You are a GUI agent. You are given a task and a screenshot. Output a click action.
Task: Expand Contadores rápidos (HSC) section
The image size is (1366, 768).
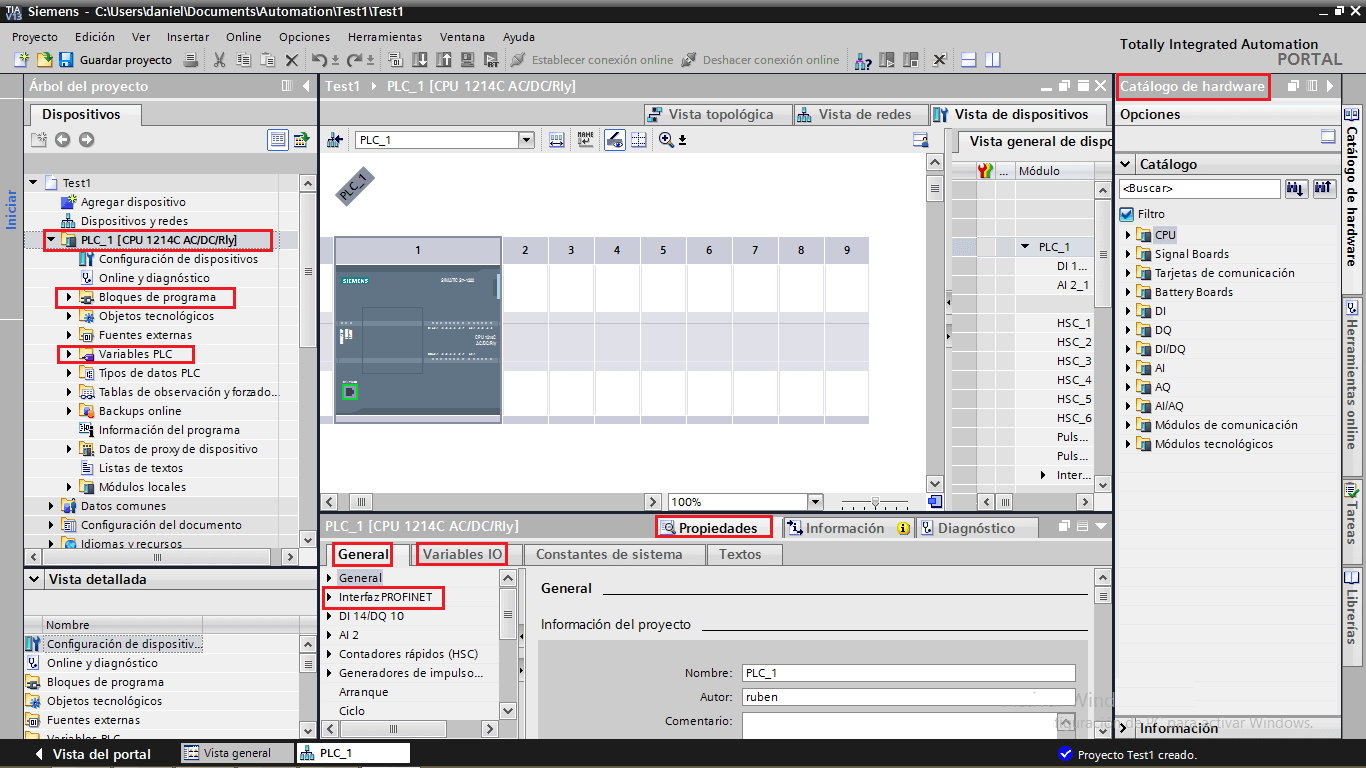(x=330, y=654)
